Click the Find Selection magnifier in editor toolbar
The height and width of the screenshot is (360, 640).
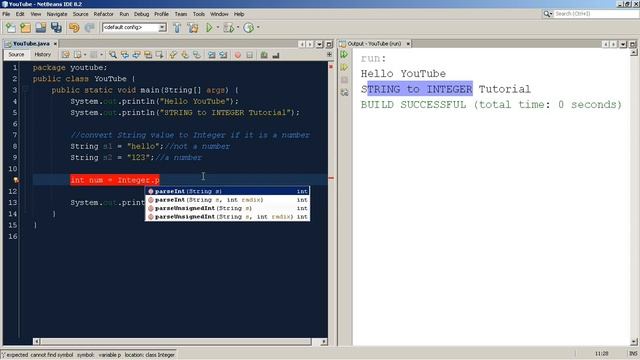[x=113, y=55]
